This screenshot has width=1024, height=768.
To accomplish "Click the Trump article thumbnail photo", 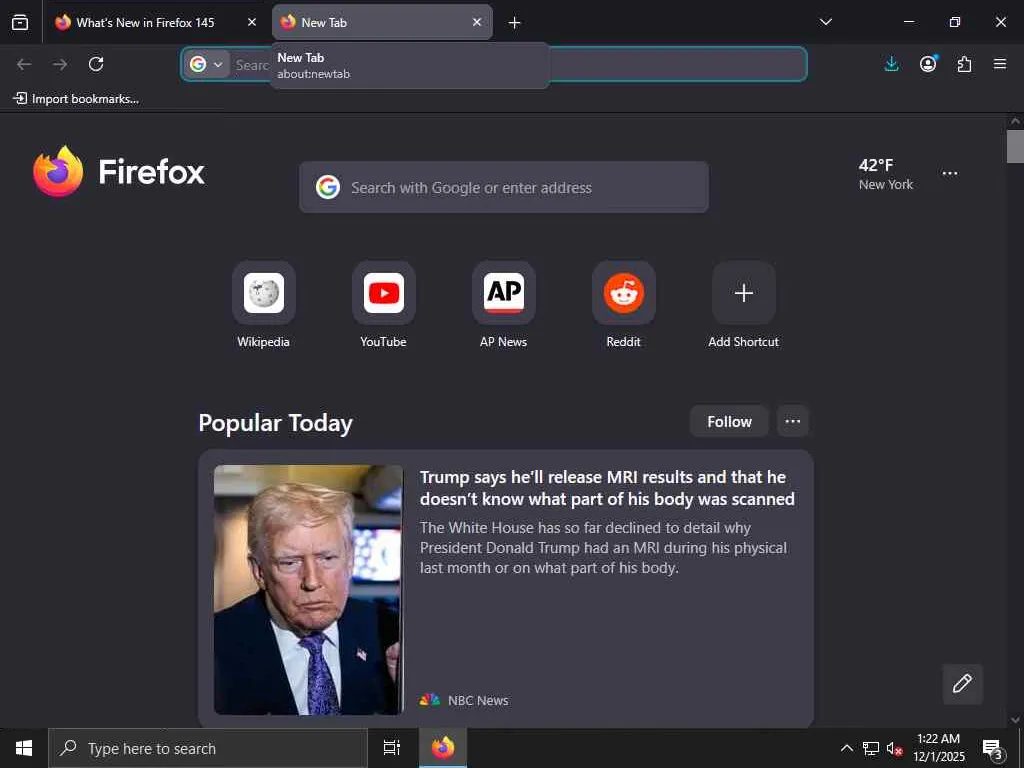I will (x=309, y=590).
